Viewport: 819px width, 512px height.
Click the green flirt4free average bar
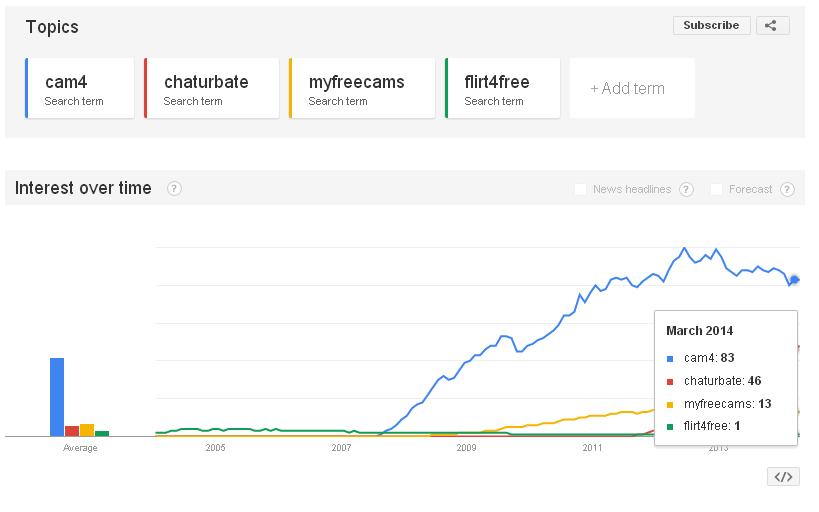coord(102,434)
